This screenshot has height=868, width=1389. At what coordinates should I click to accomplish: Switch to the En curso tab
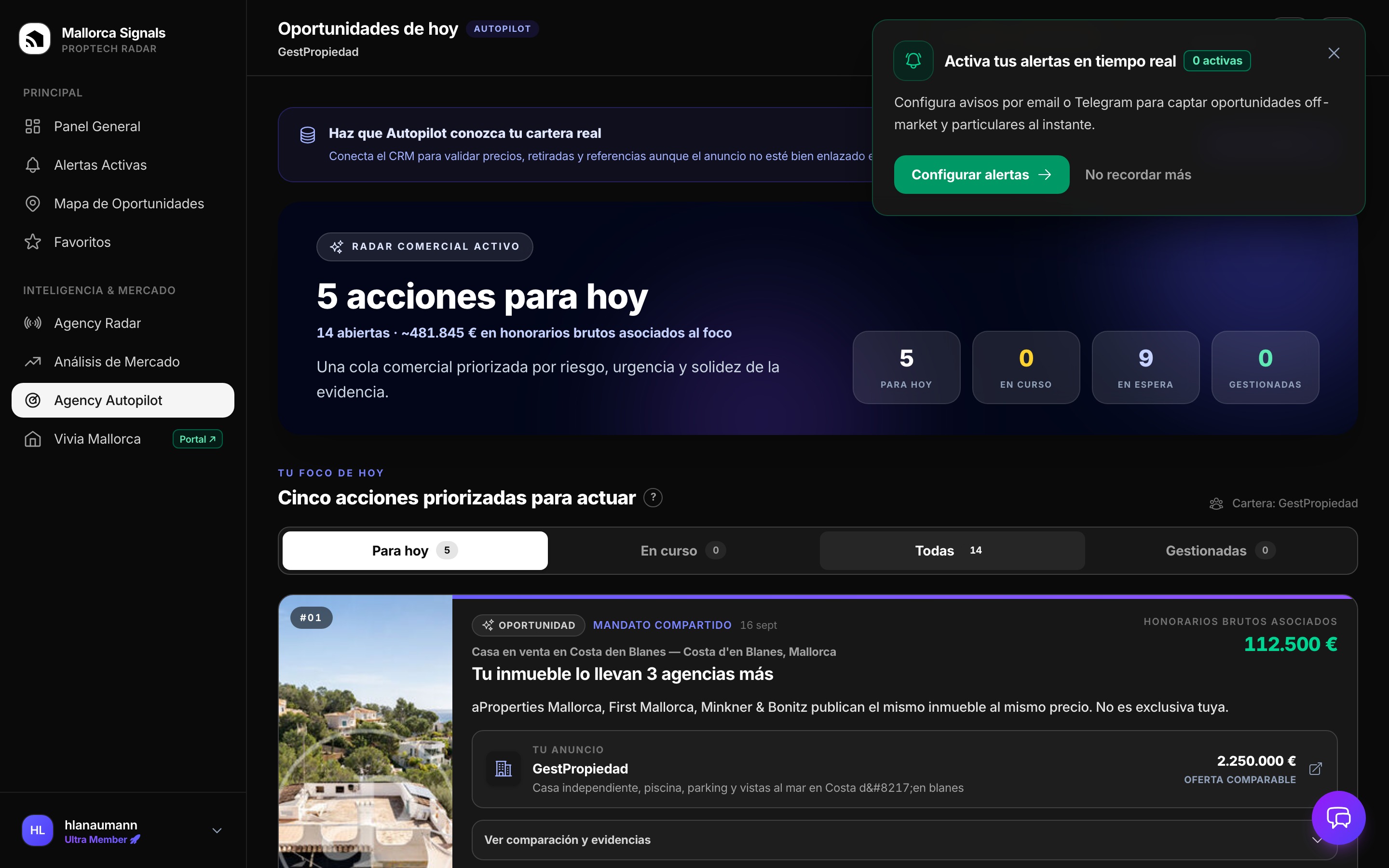tap(683, 551)
